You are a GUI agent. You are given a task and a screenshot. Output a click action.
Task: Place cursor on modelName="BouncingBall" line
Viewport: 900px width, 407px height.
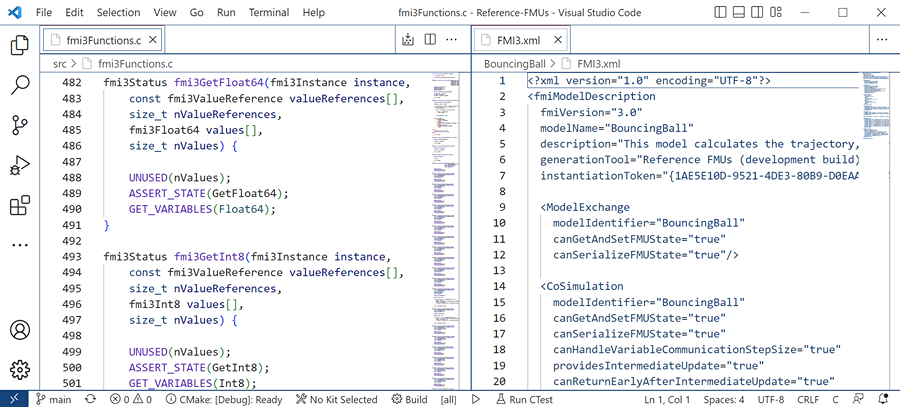[616, 128]
